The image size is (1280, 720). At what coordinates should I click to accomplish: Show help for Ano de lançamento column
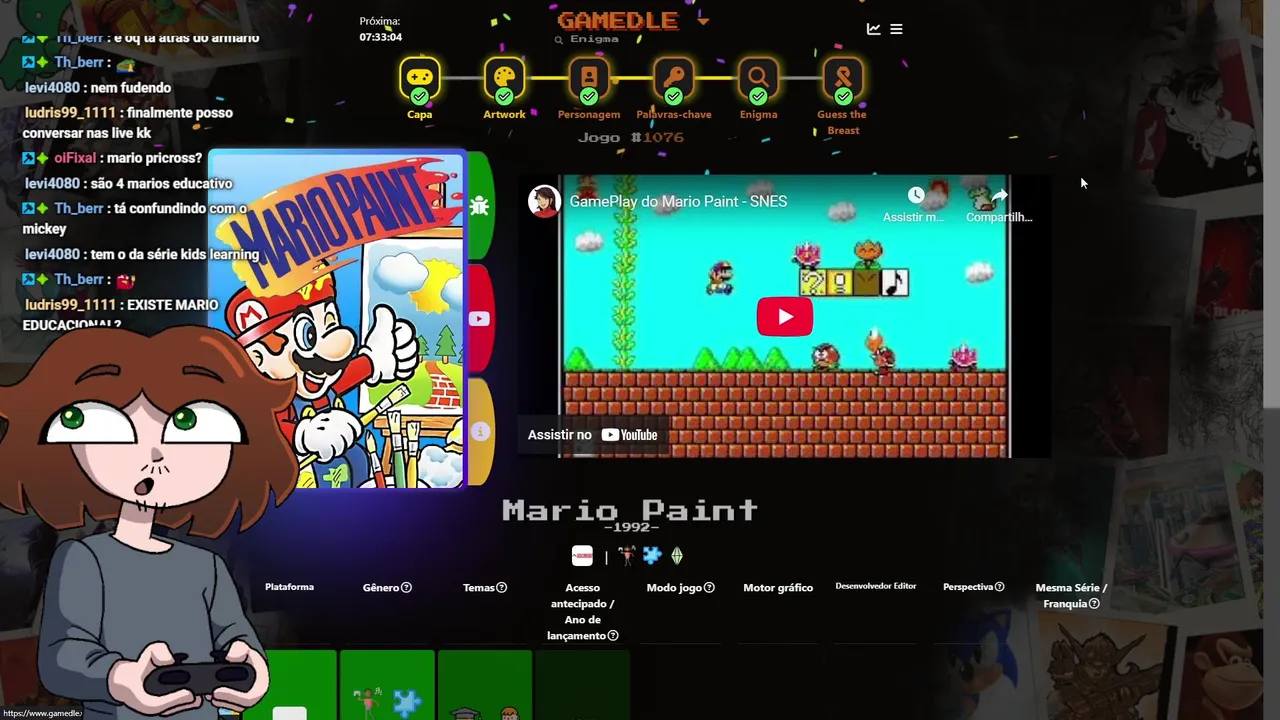click(613, 636)
